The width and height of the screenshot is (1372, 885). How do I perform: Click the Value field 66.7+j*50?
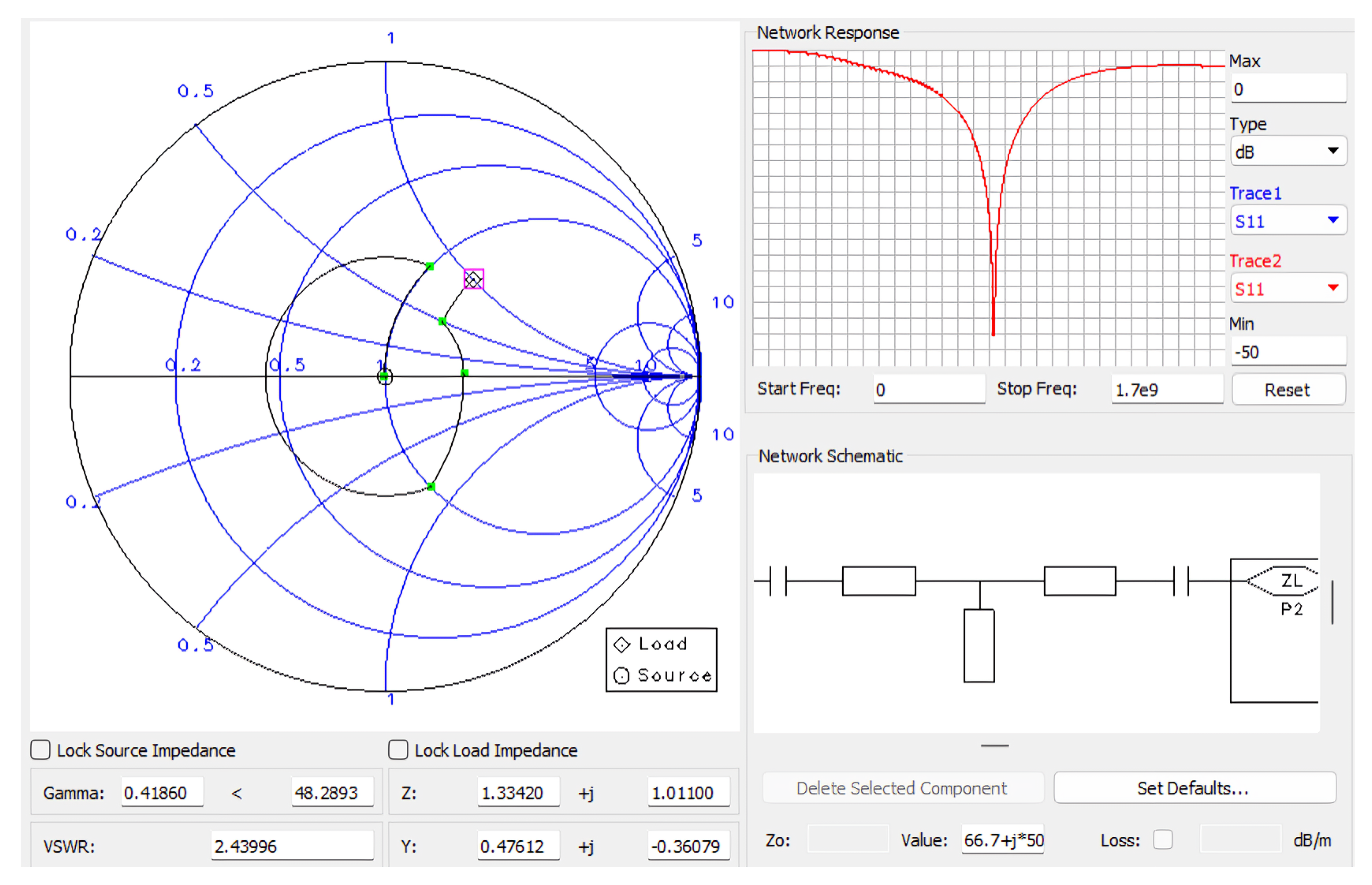tap(1003, 840)
